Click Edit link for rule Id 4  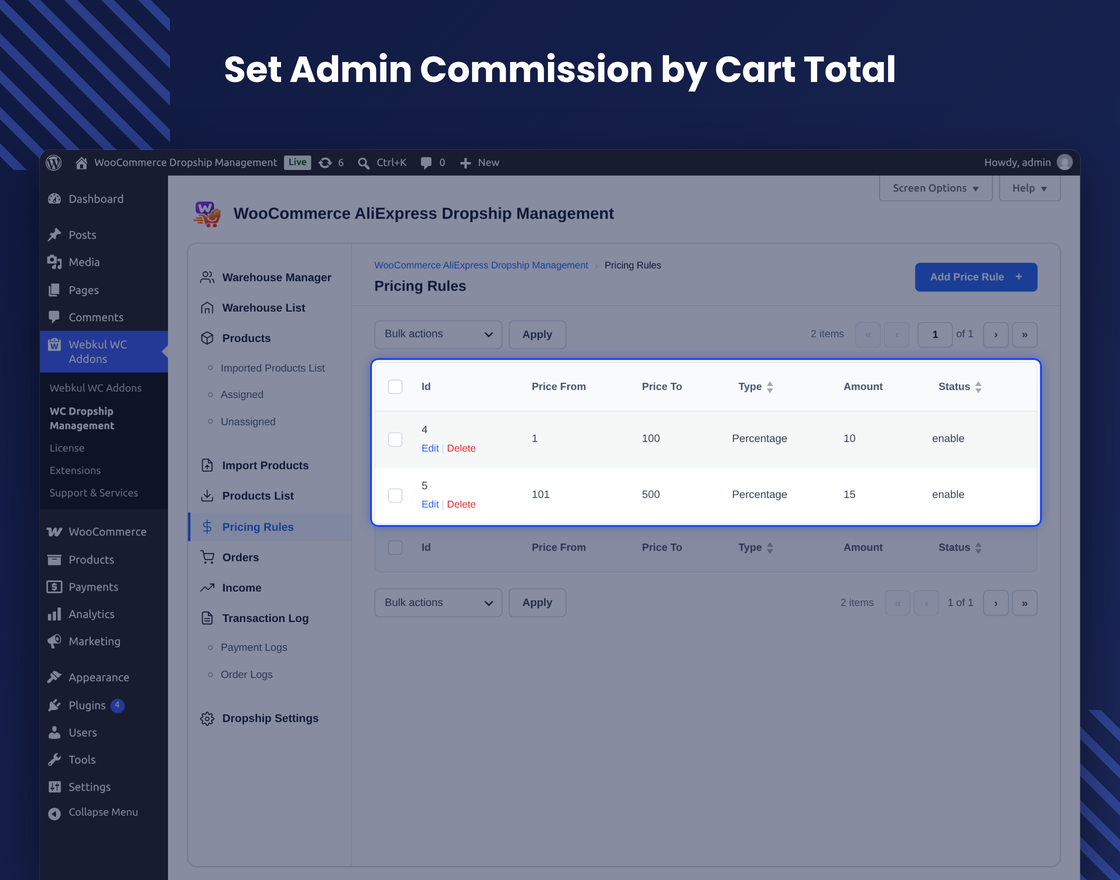(430, 449)
